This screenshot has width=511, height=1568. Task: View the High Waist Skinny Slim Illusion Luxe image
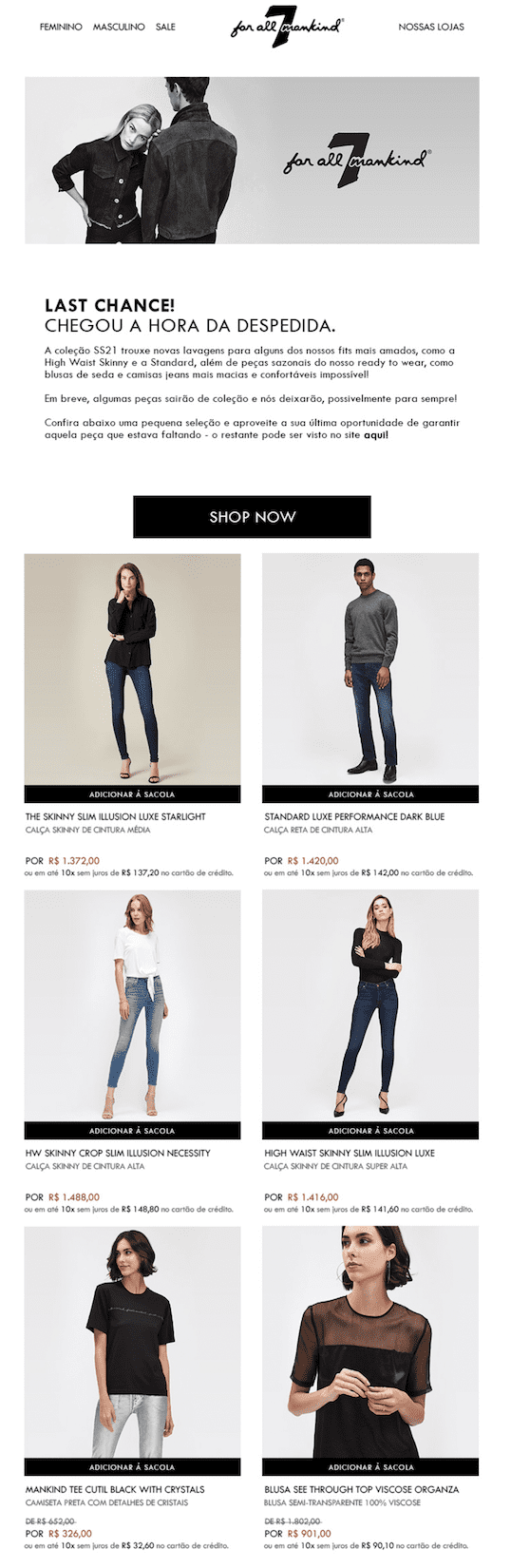pos(370,1005)
